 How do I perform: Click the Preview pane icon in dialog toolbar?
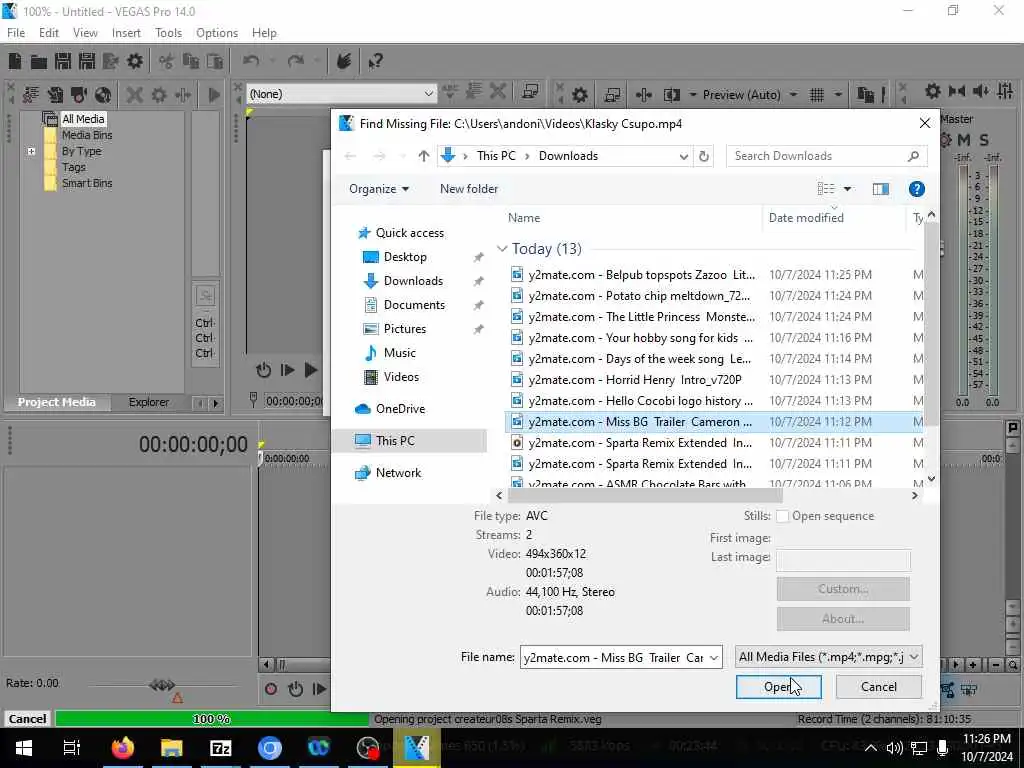[880, 189]
